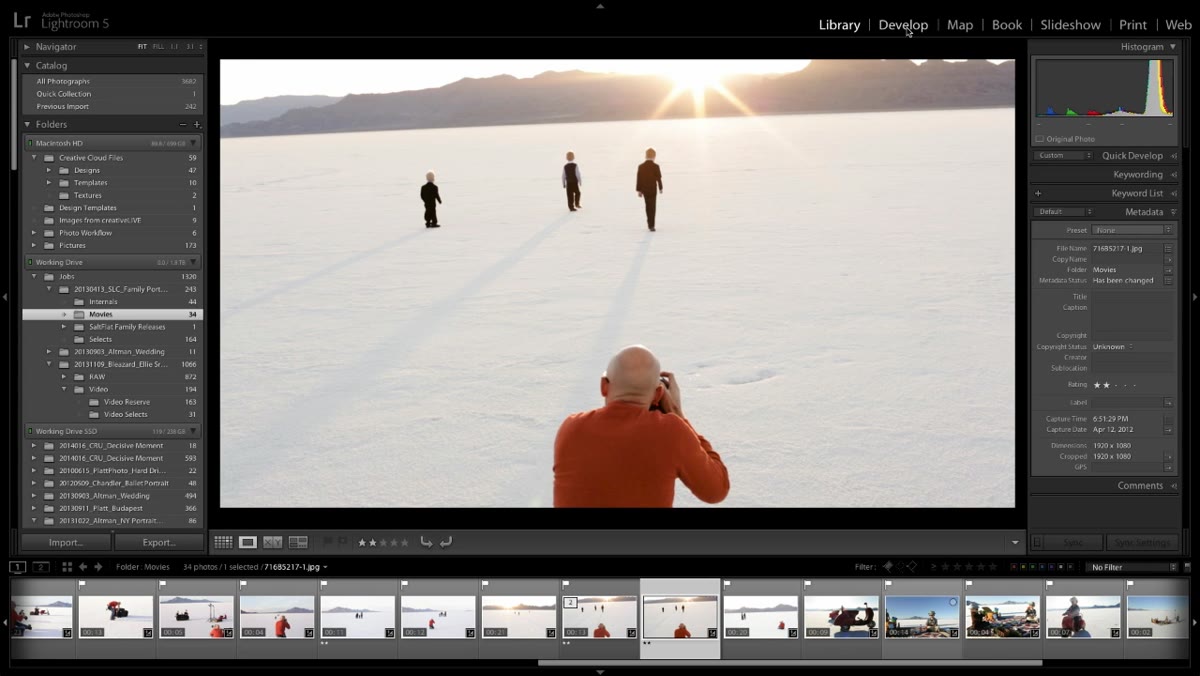Toggle the auto sync switch beside Sync

[x=1036, y=542]
